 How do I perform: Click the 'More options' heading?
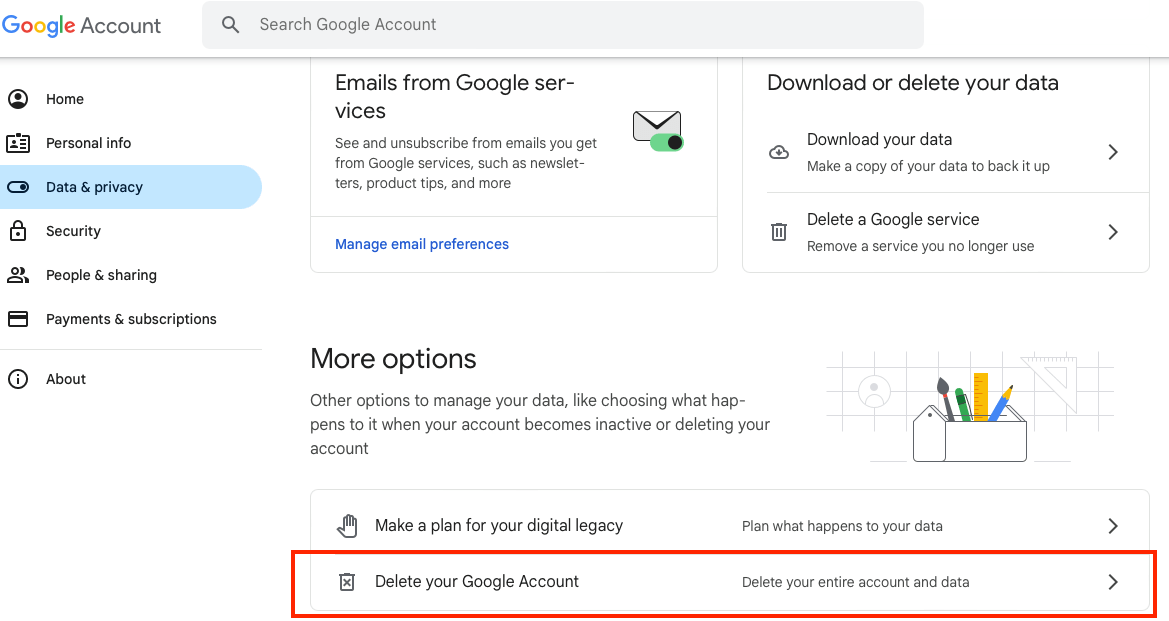click(x=394, y=359)
